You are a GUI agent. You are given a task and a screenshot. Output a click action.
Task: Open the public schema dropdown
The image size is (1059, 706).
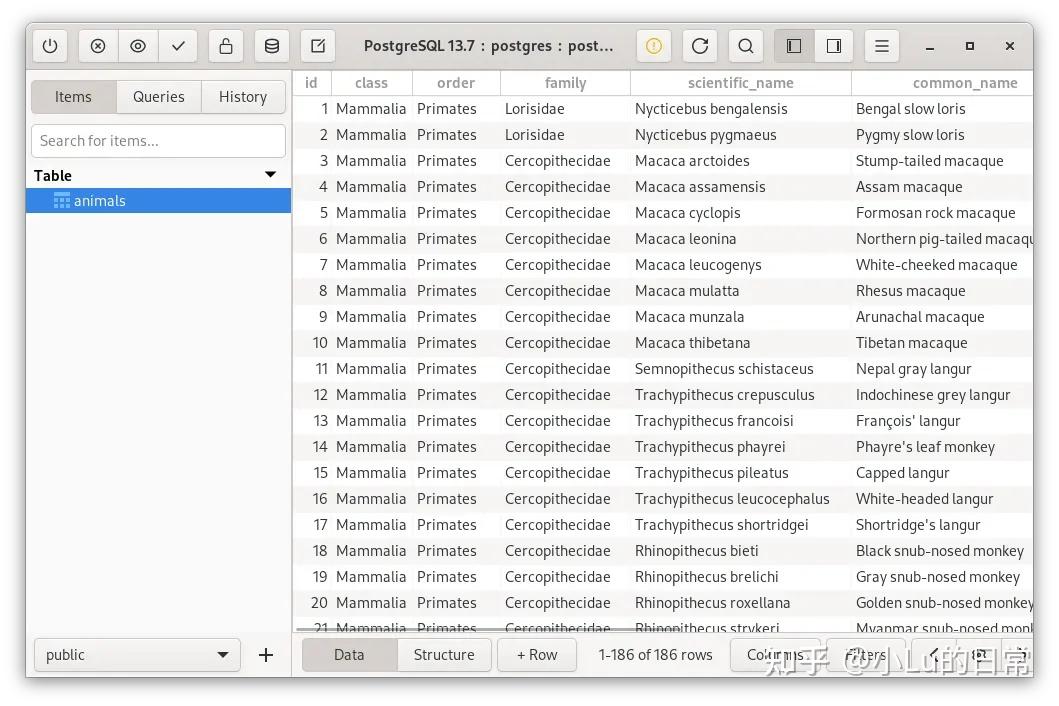click(x=136, y=654)
